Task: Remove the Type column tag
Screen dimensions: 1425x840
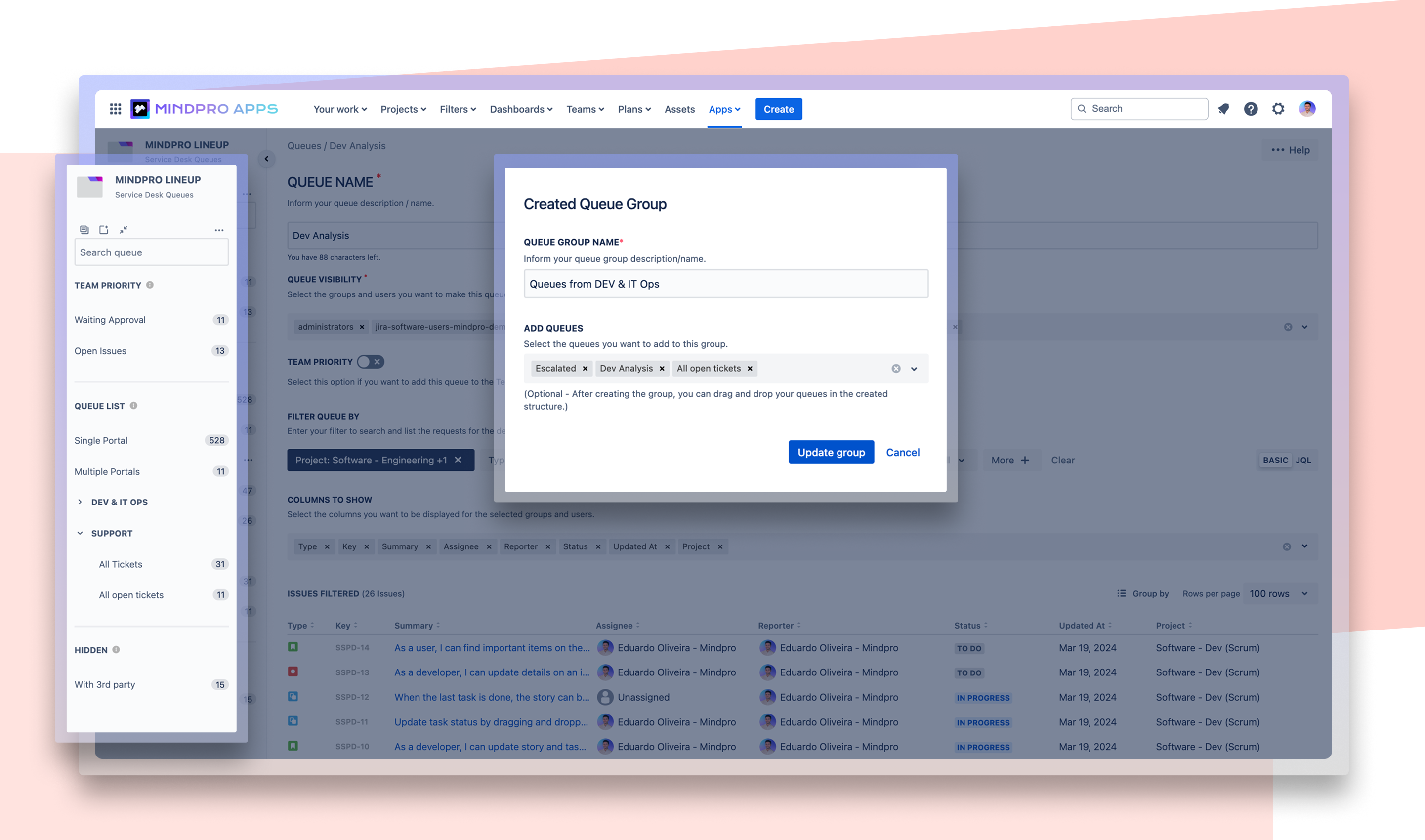Action: coord(327,546)
